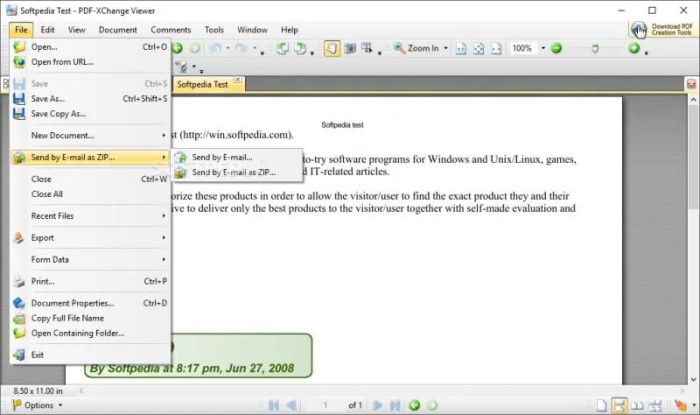Click the Options button in status bar
The height and width of the screenshot is (415, 700).
coord(38,405)
